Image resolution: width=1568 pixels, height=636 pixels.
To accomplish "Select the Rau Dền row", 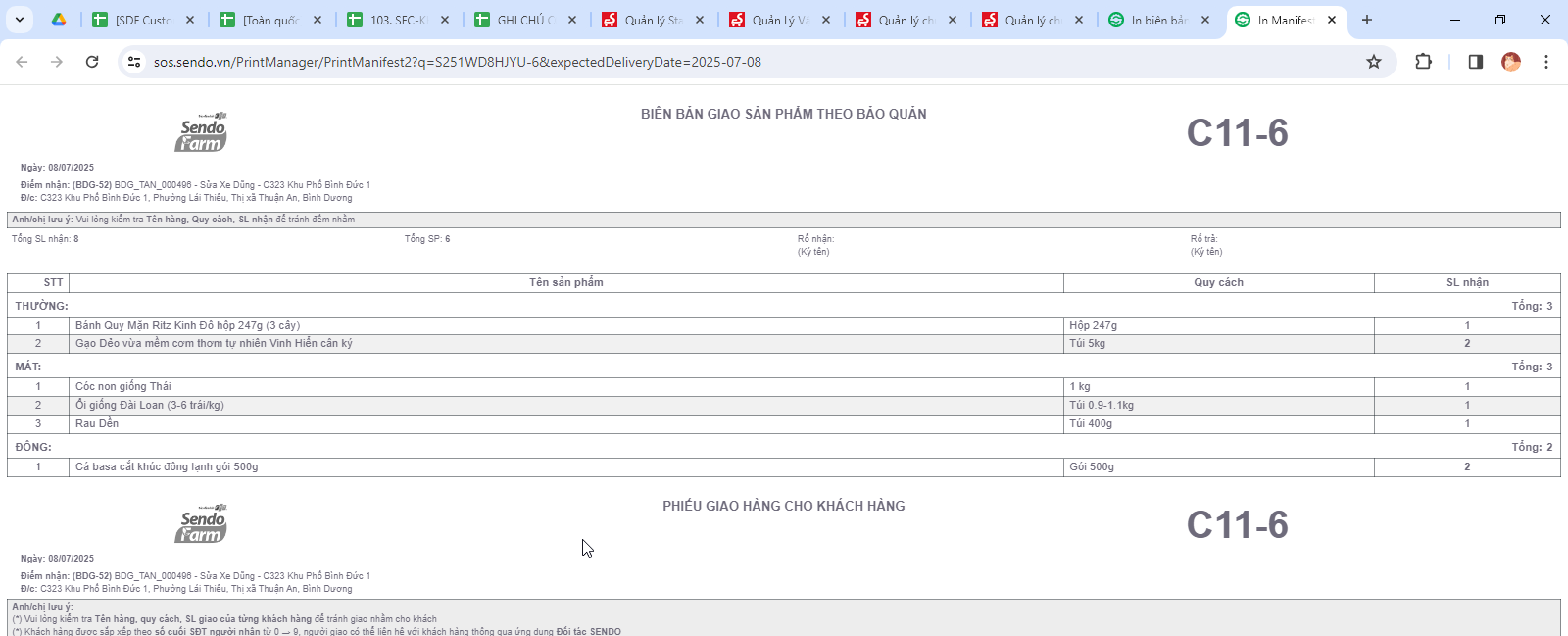I will pyautogui.click(x=784, y=423).
